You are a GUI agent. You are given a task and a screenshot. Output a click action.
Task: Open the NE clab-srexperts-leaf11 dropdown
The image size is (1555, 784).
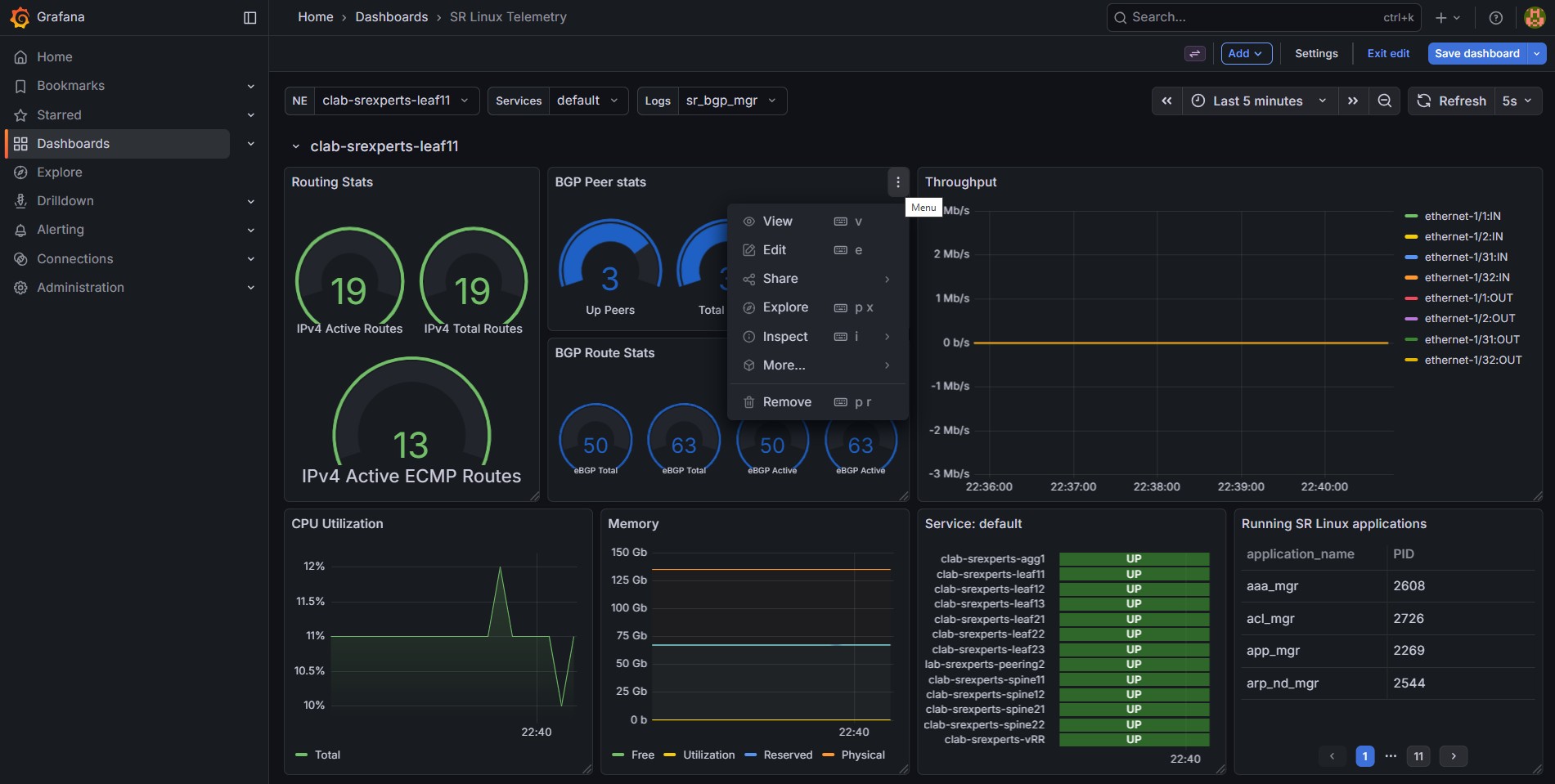pos(397,101)
